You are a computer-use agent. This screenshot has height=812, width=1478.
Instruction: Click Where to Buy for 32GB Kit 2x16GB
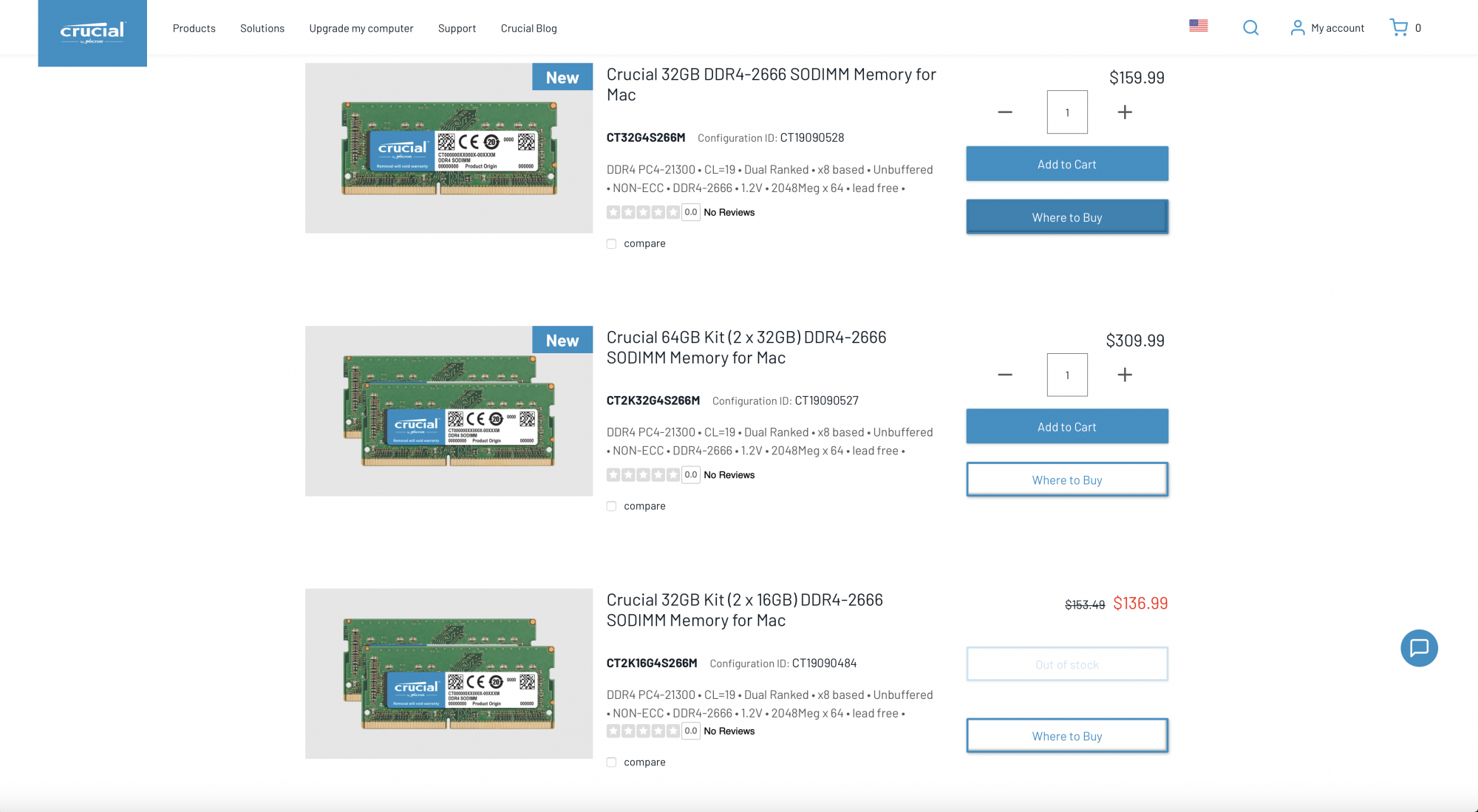tap(1067, 736)
